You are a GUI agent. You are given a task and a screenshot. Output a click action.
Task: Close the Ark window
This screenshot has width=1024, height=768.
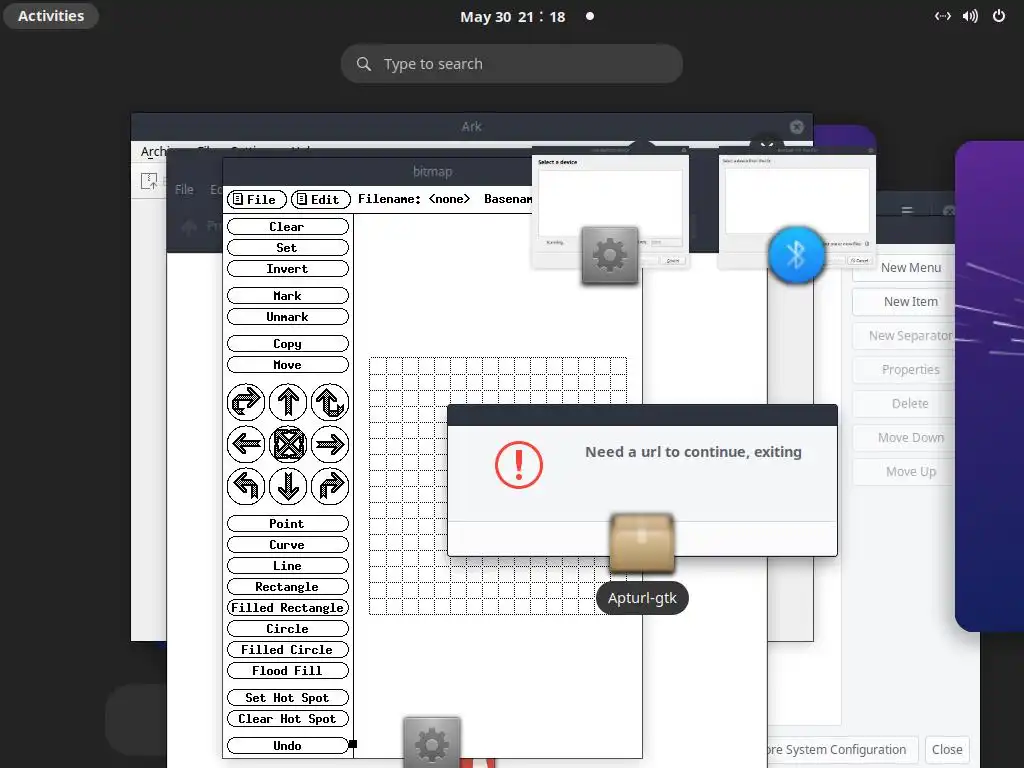[796, 127]
